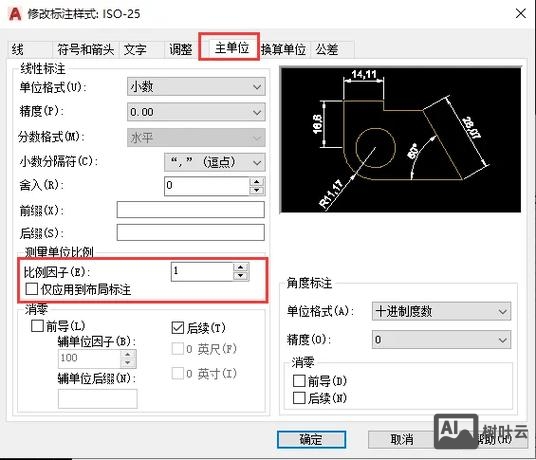This screenshot has width=536, height=460.
Task: Open the 精度(P) dropdown showing 0.00
Action: pos(196,112)
